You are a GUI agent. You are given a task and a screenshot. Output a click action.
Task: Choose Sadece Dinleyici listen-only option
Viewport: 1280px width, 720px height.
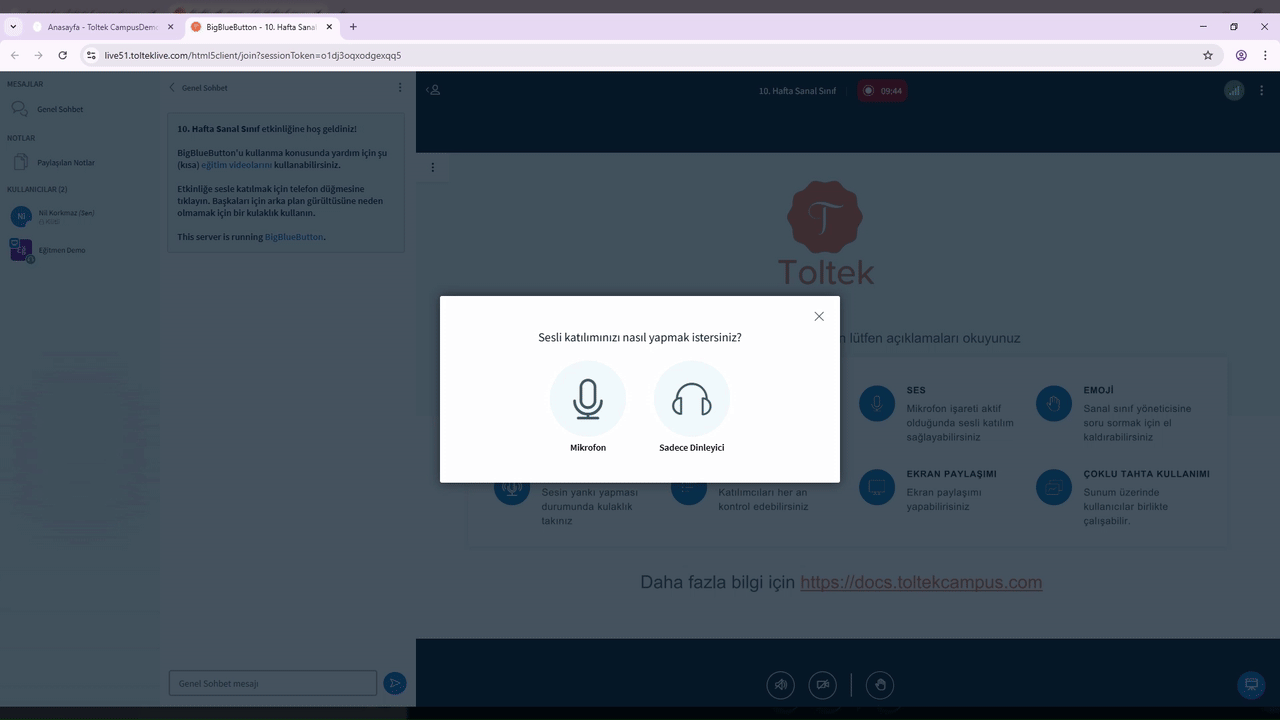[x=692, y=399]
